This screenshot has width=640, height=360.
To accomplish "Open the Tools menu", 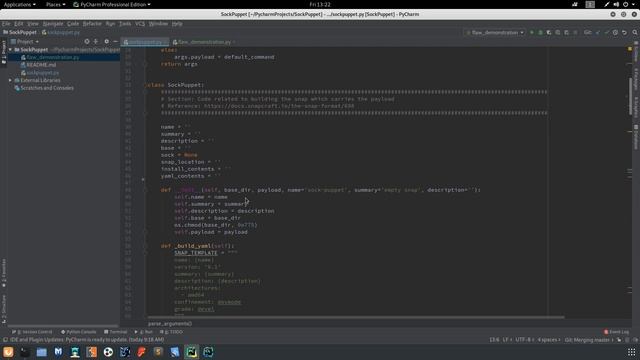I will pos(125,24).
